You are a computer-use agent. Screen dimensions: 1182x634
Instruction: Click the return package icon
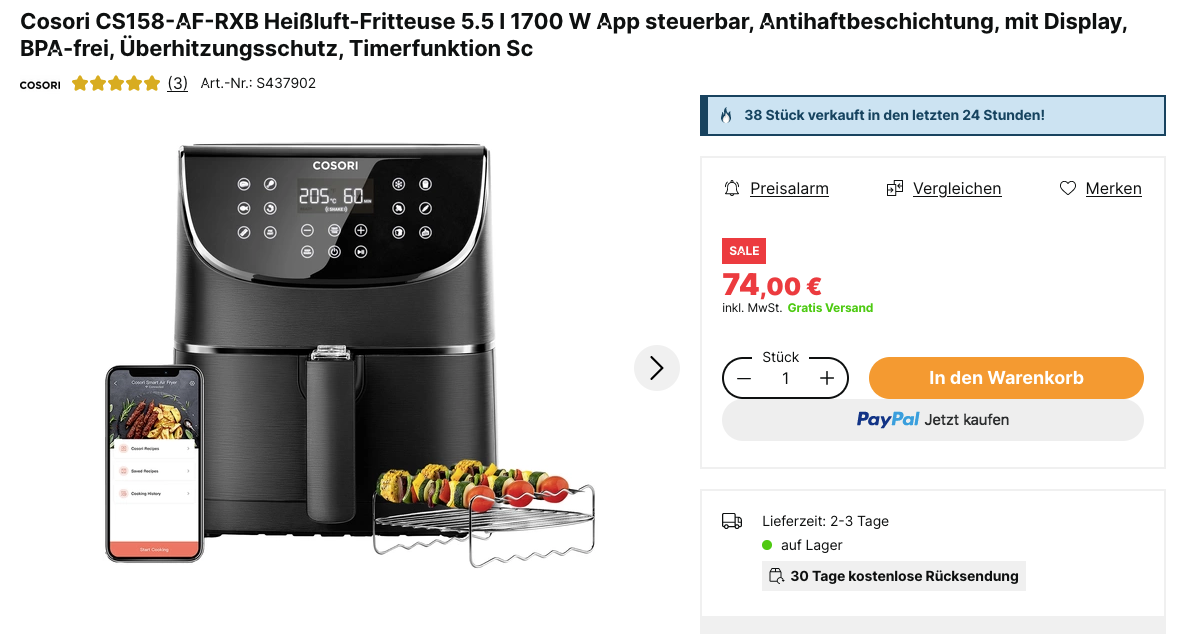tap(776, 576)
